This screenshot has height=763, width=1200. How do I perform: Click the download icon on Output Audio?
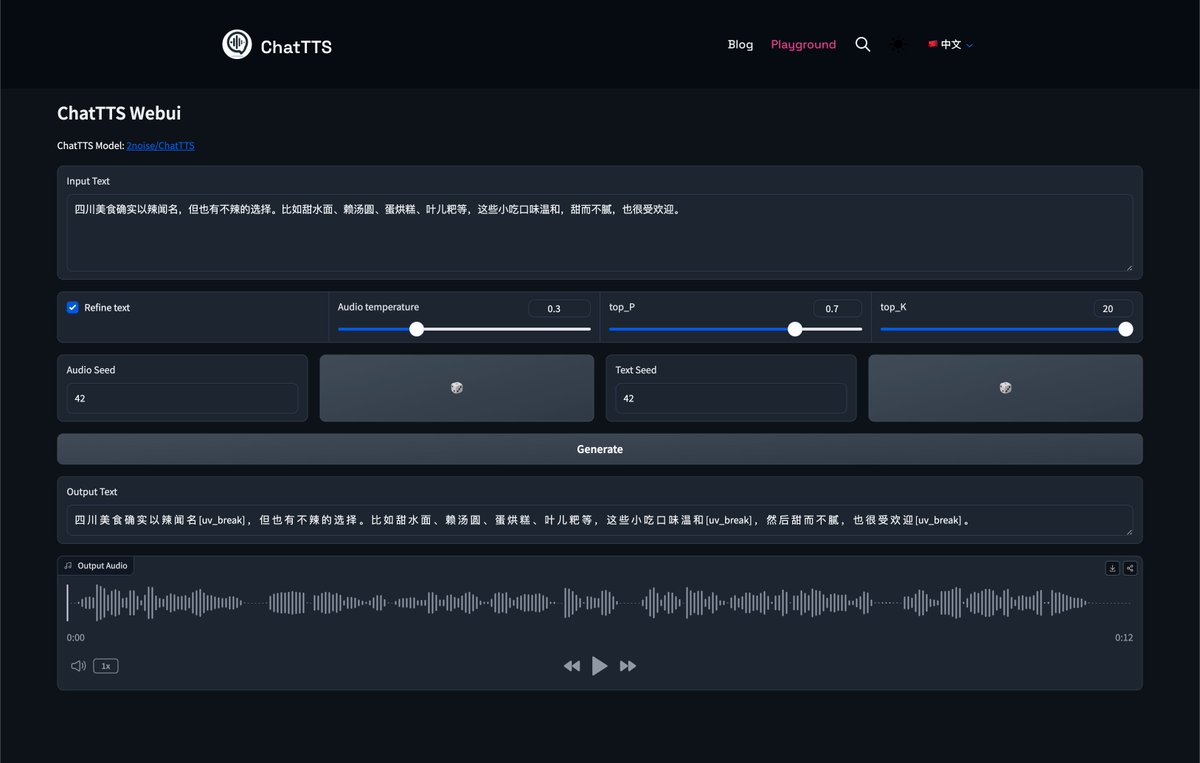tap(1111, 567)
